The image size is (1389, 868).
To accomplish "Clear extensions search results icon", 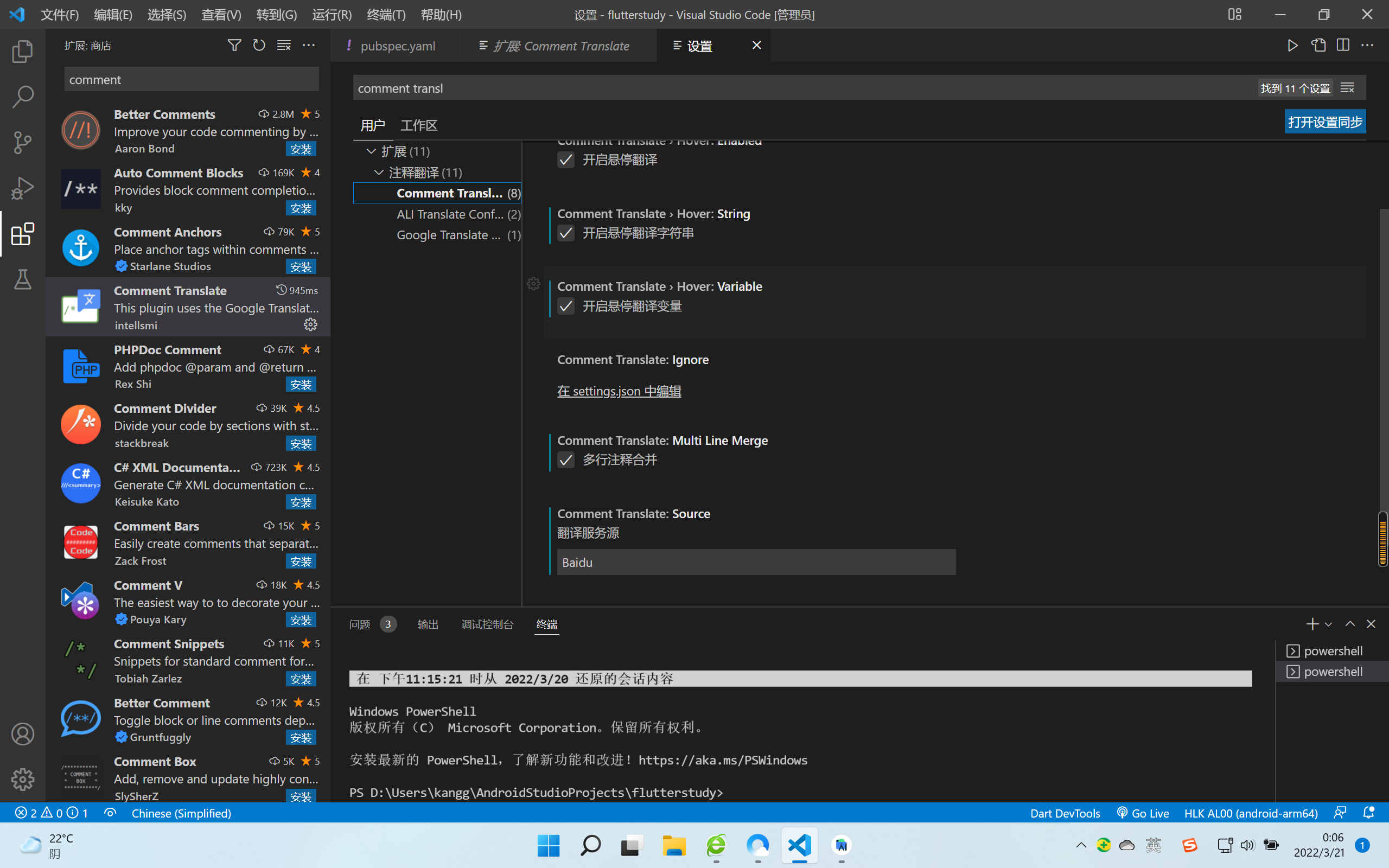I will point(284,46).
